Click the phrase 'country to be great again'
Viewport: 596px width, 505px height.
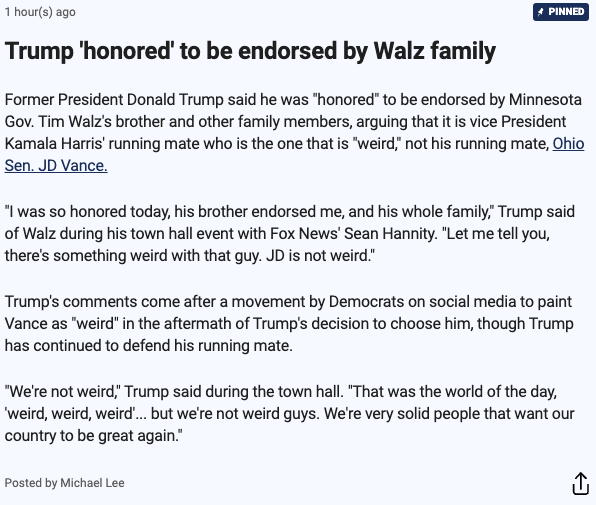point(91,435)
